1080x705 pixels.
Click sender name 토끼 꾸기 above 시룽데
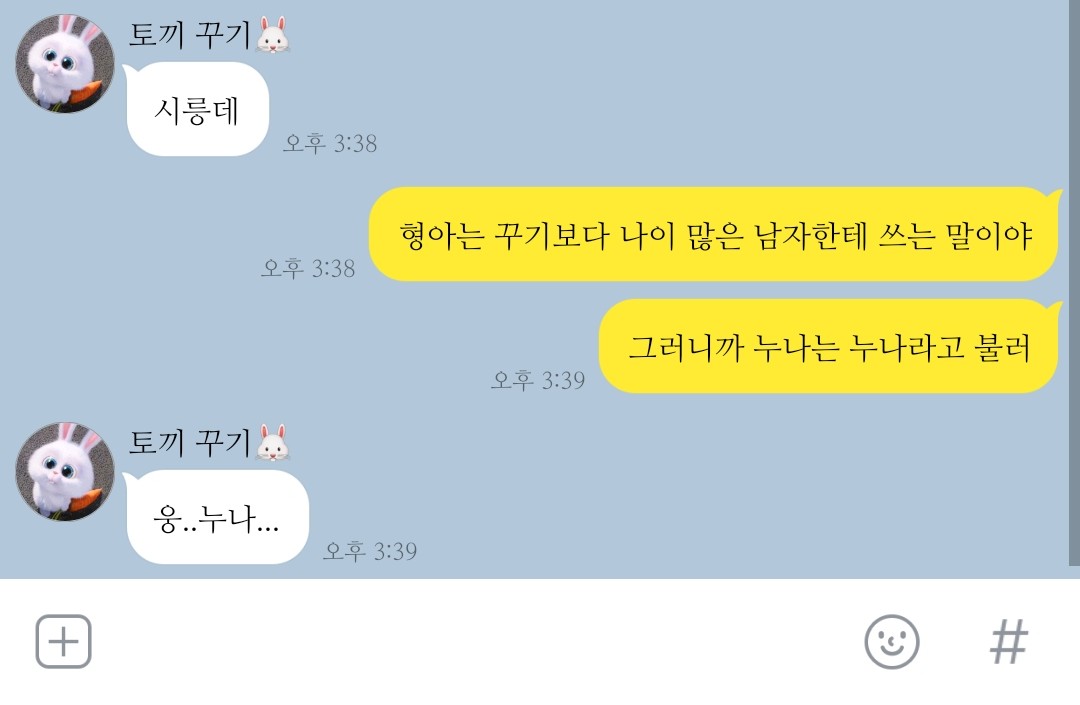pyautogui.click(x=189, y=34)
